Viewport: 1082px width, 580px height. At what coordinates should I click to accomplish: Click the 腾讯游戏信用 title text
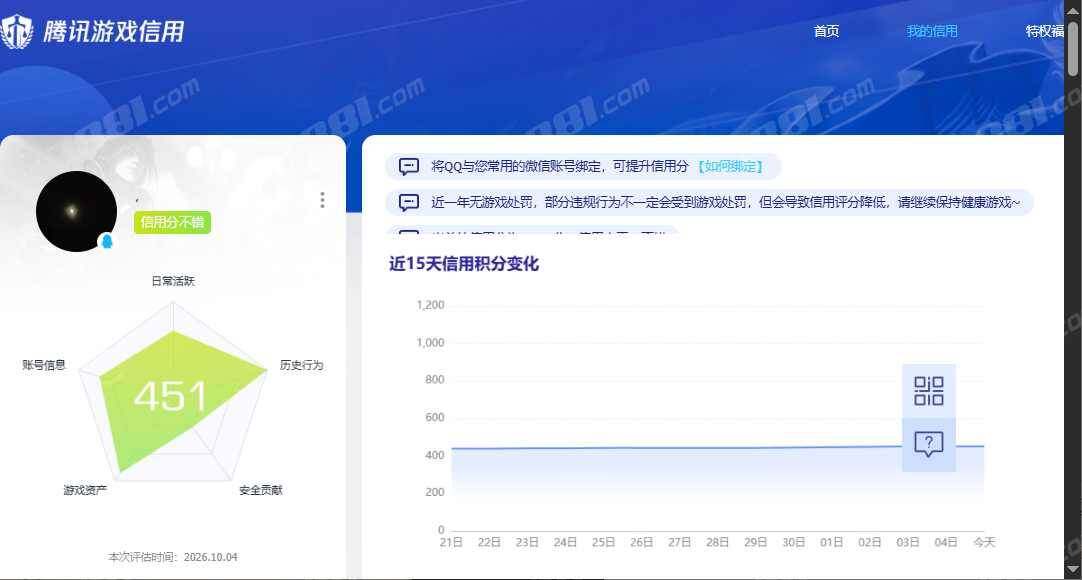tap(114, 32)
